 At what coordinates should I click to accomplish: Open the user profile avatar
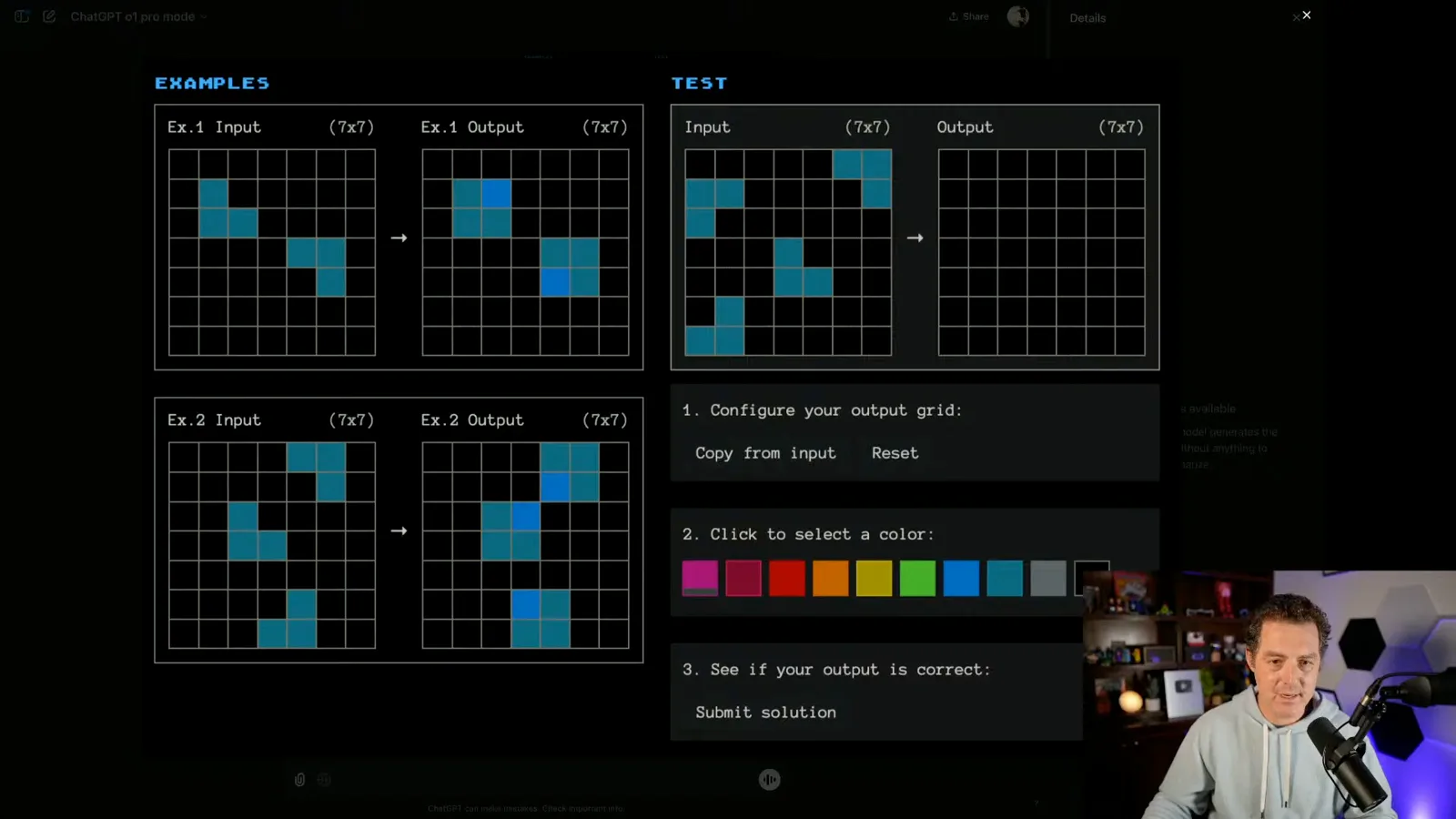pos(1018,16)
